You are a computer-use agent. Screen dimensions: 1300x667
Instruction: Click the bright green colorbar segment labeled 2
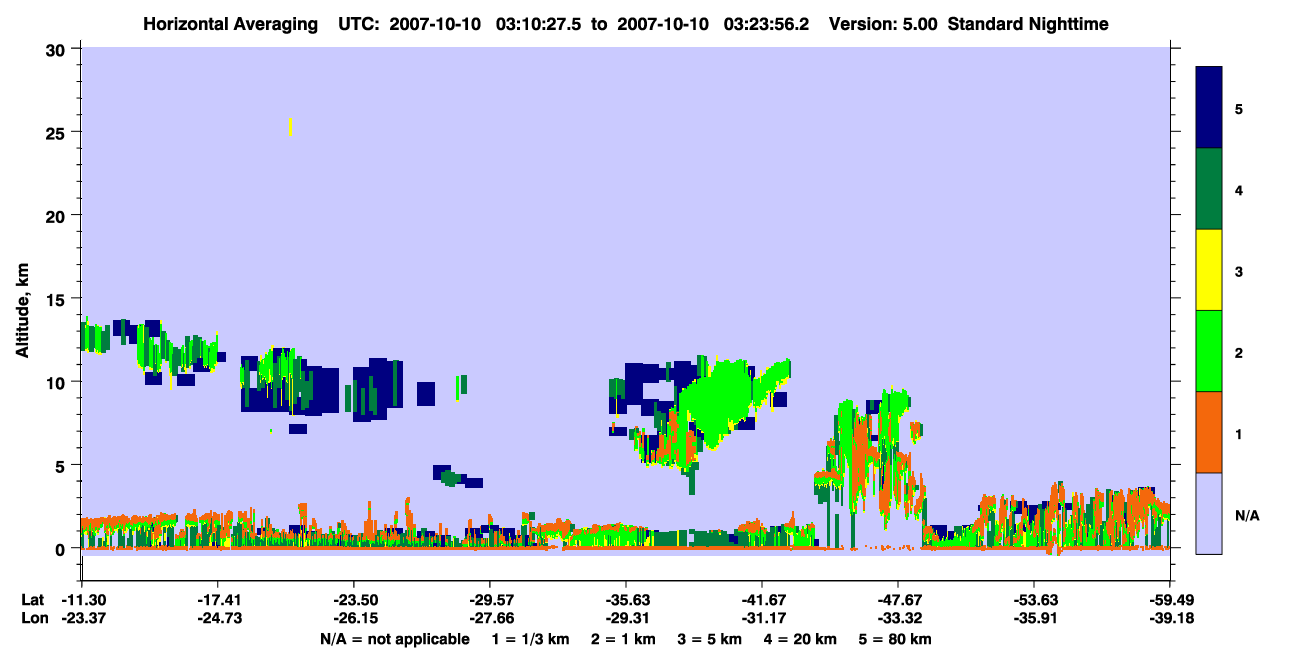click(1209, 351)
